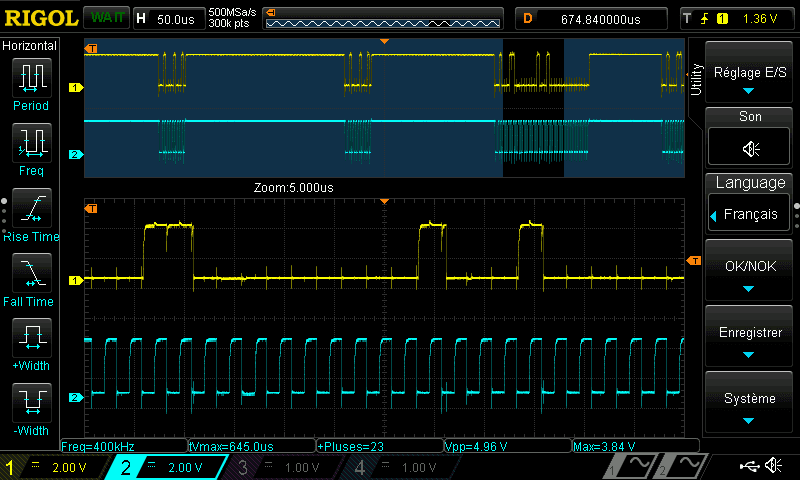
Task: Toggle the Son speaker sound button
Action: pos(749,148)
